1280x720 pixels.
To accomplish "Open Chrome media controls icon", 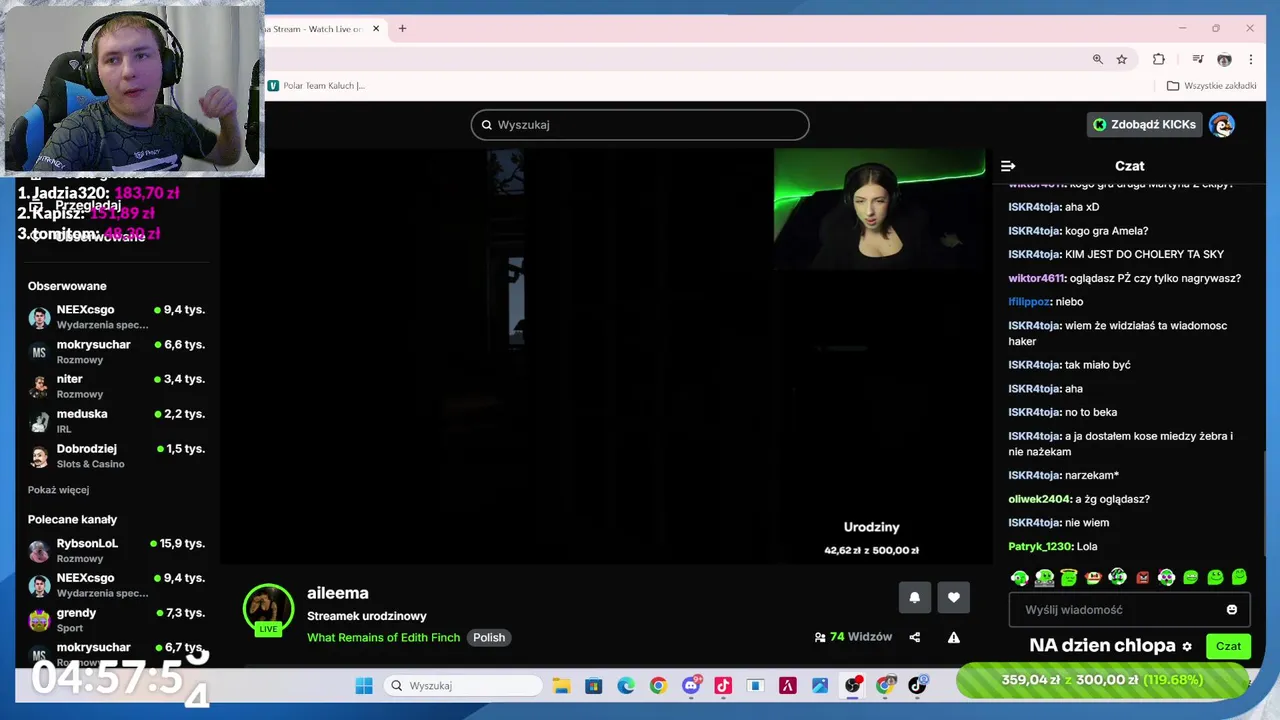I will click(1198, 60).
